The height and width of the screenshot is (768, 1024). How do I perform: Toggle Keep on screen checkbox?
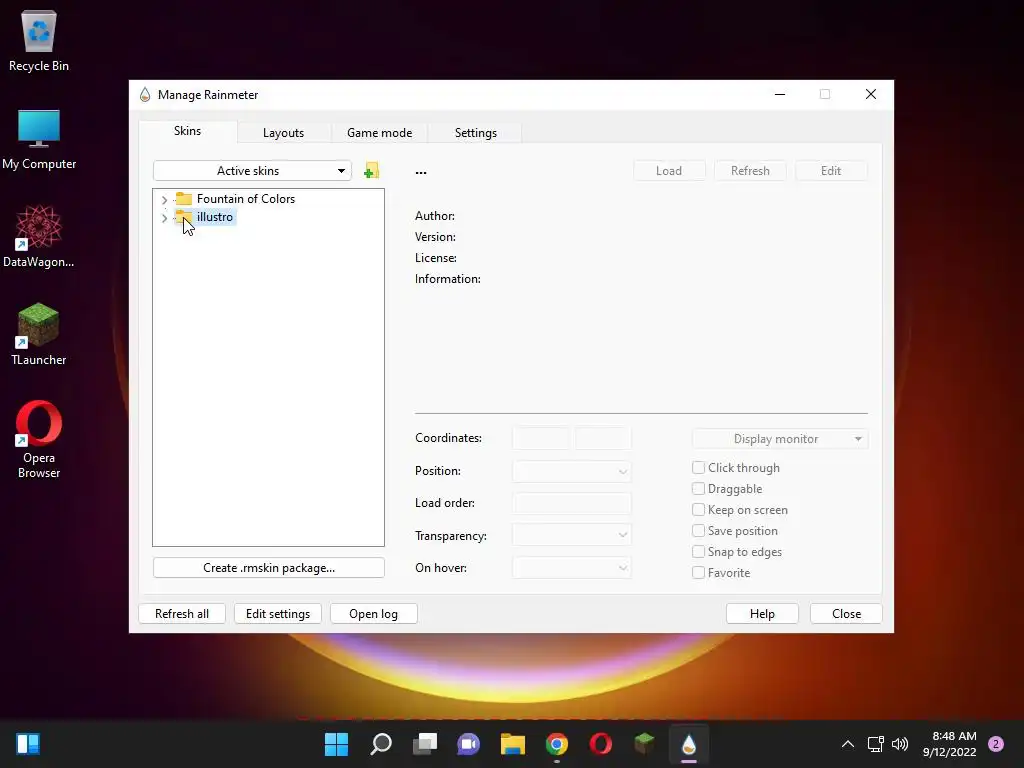point(698,509)
